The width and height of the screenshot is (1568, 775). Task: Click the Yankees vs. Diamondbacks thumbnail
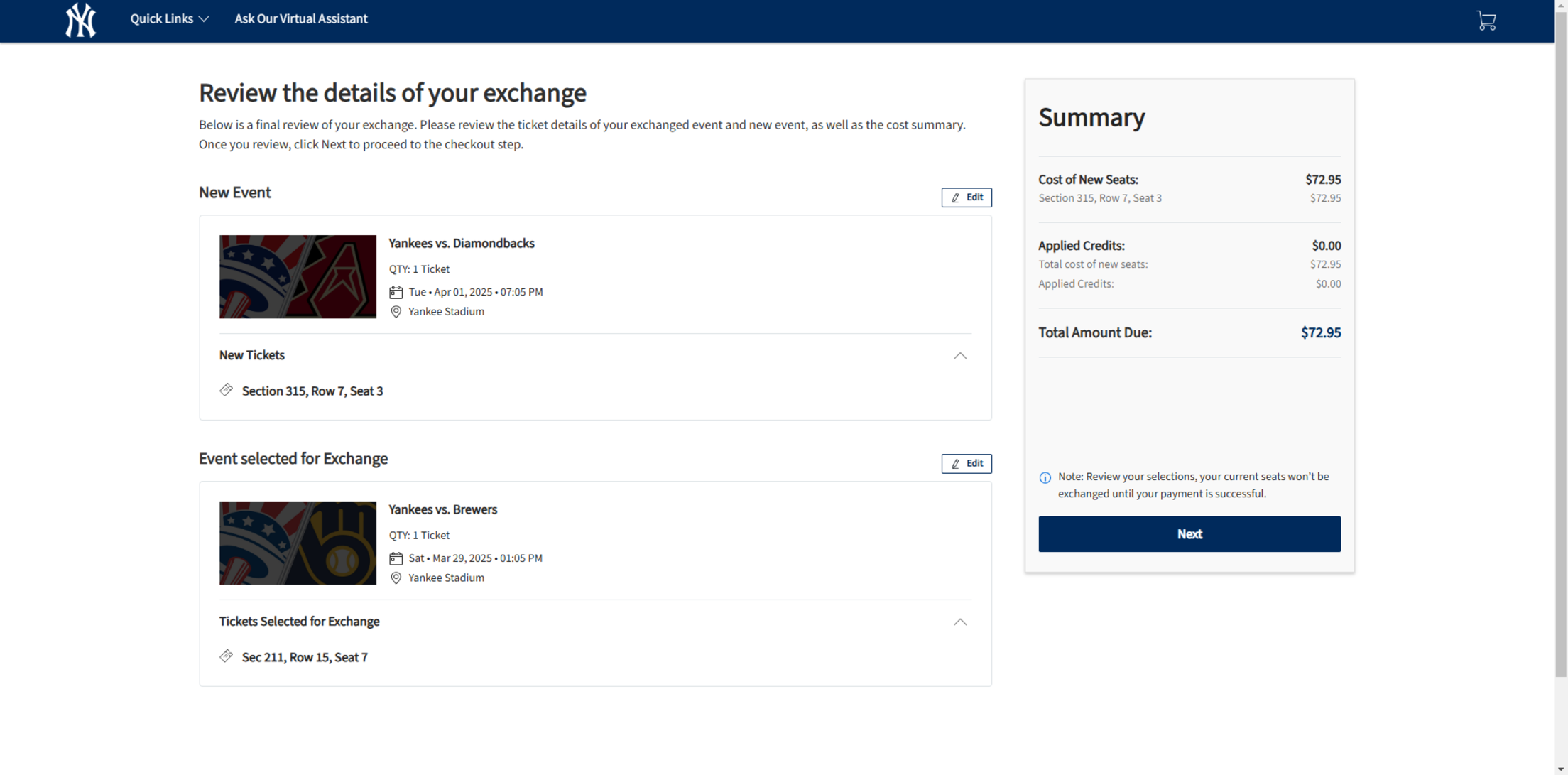click(298, 276)
